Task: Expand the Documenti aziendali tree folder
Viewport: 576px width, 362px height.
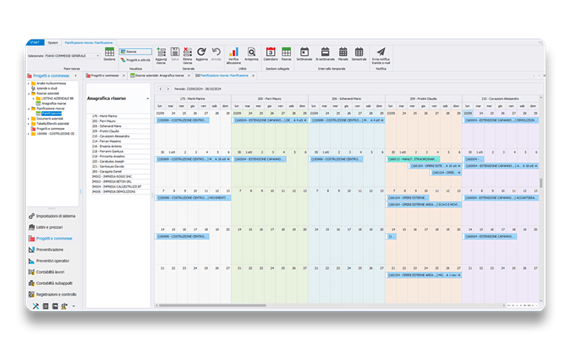Action: tap(29, 119)
